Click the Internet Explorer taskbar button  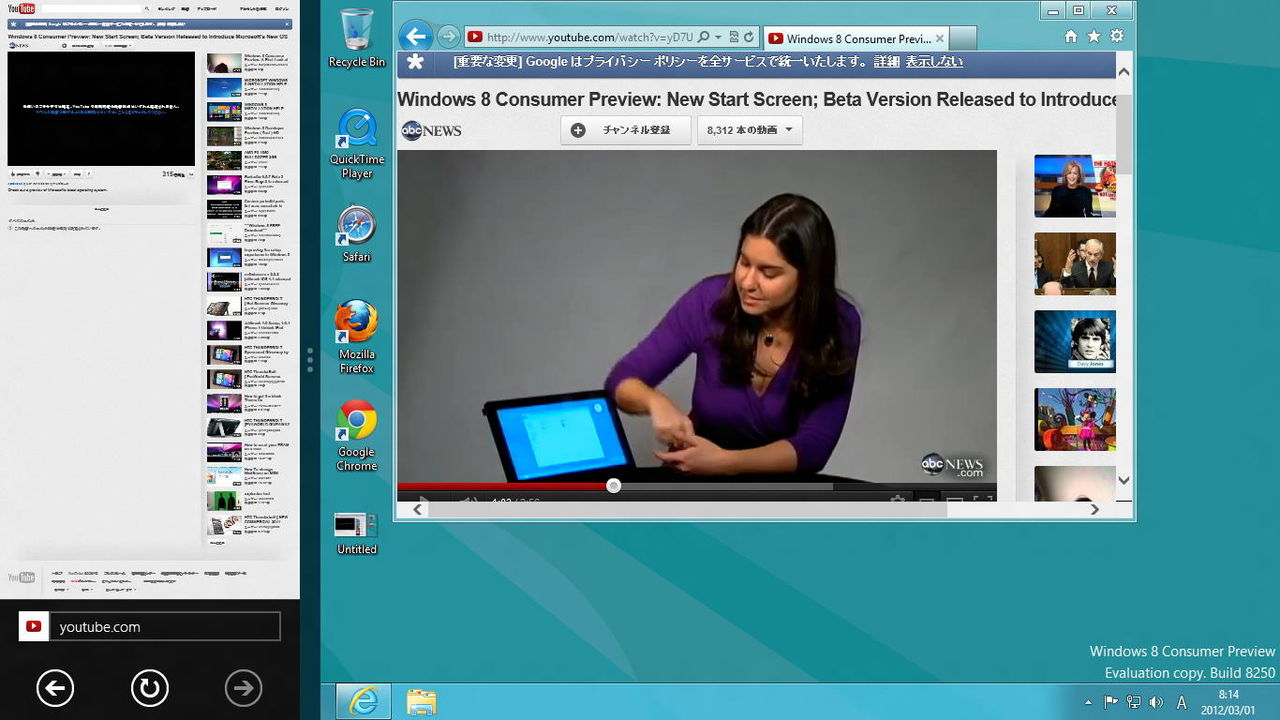coord(363,702)
